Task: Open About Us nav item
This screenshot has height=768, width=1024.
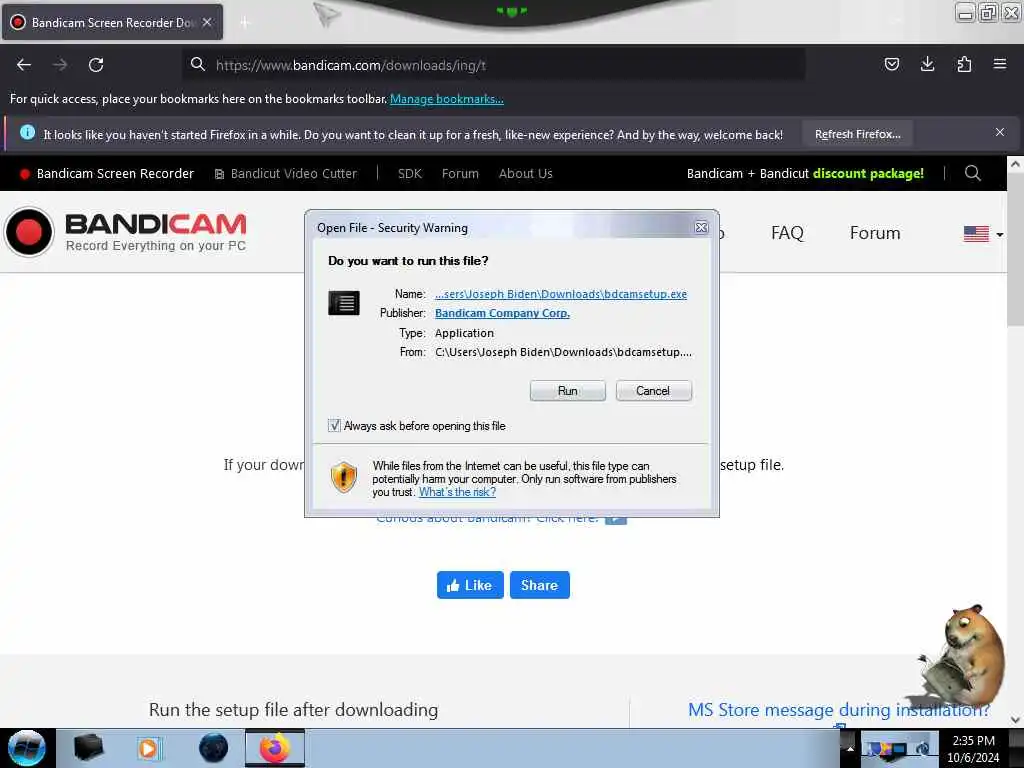Action: 526,174
